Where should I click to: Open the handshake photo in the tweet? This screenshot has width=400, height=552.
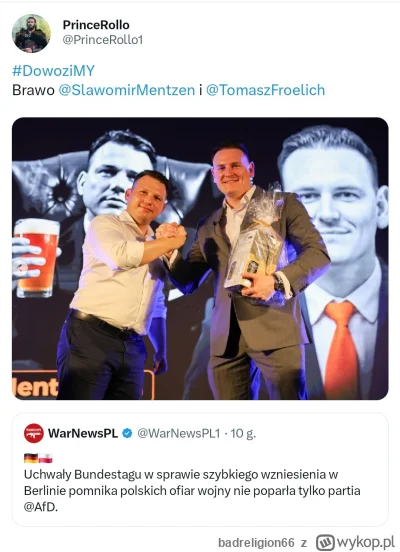point(200,258)
